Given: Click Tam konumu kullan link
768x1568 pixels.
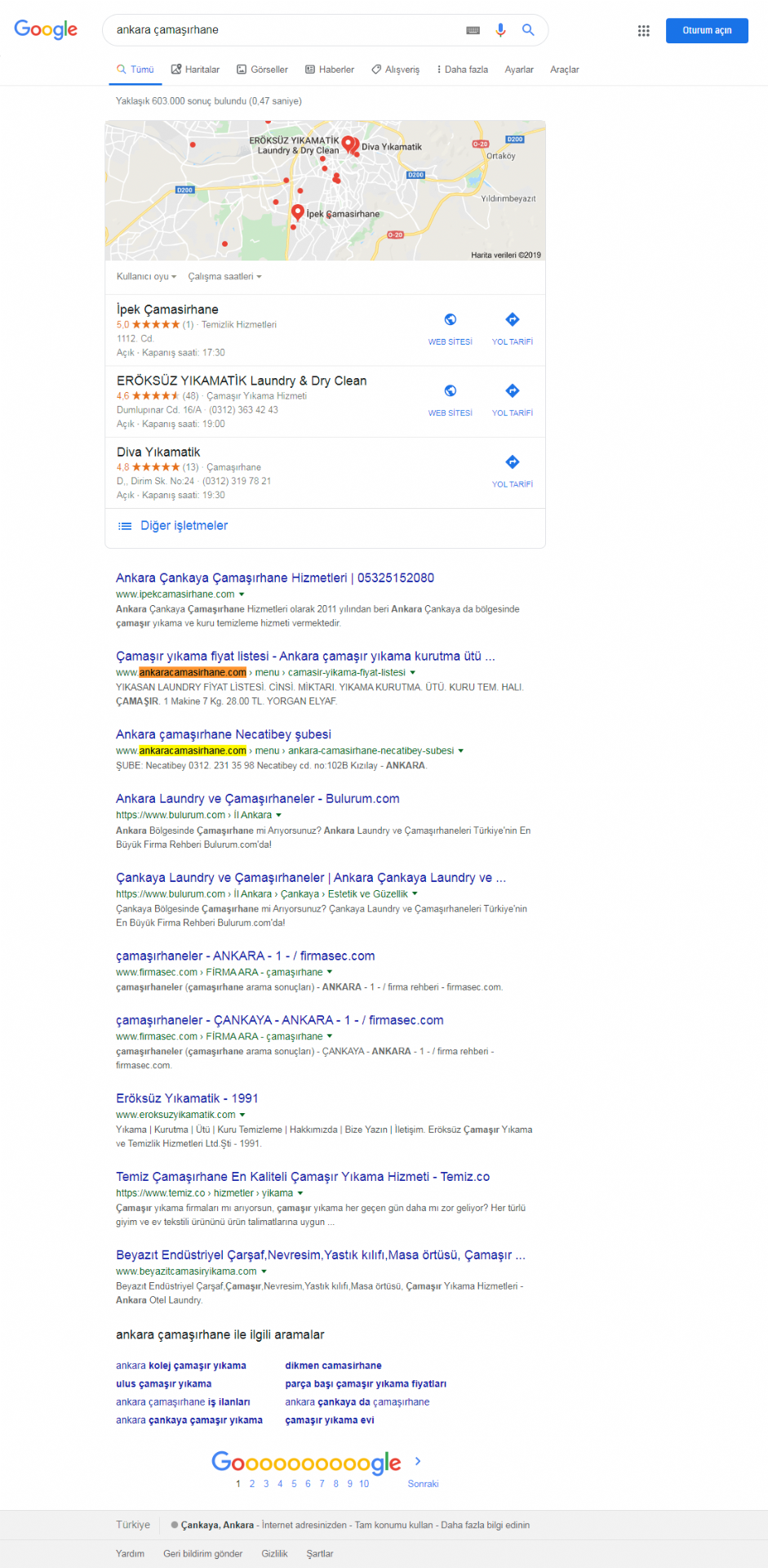Looking at the screenshot, I should pos(393,1525).
